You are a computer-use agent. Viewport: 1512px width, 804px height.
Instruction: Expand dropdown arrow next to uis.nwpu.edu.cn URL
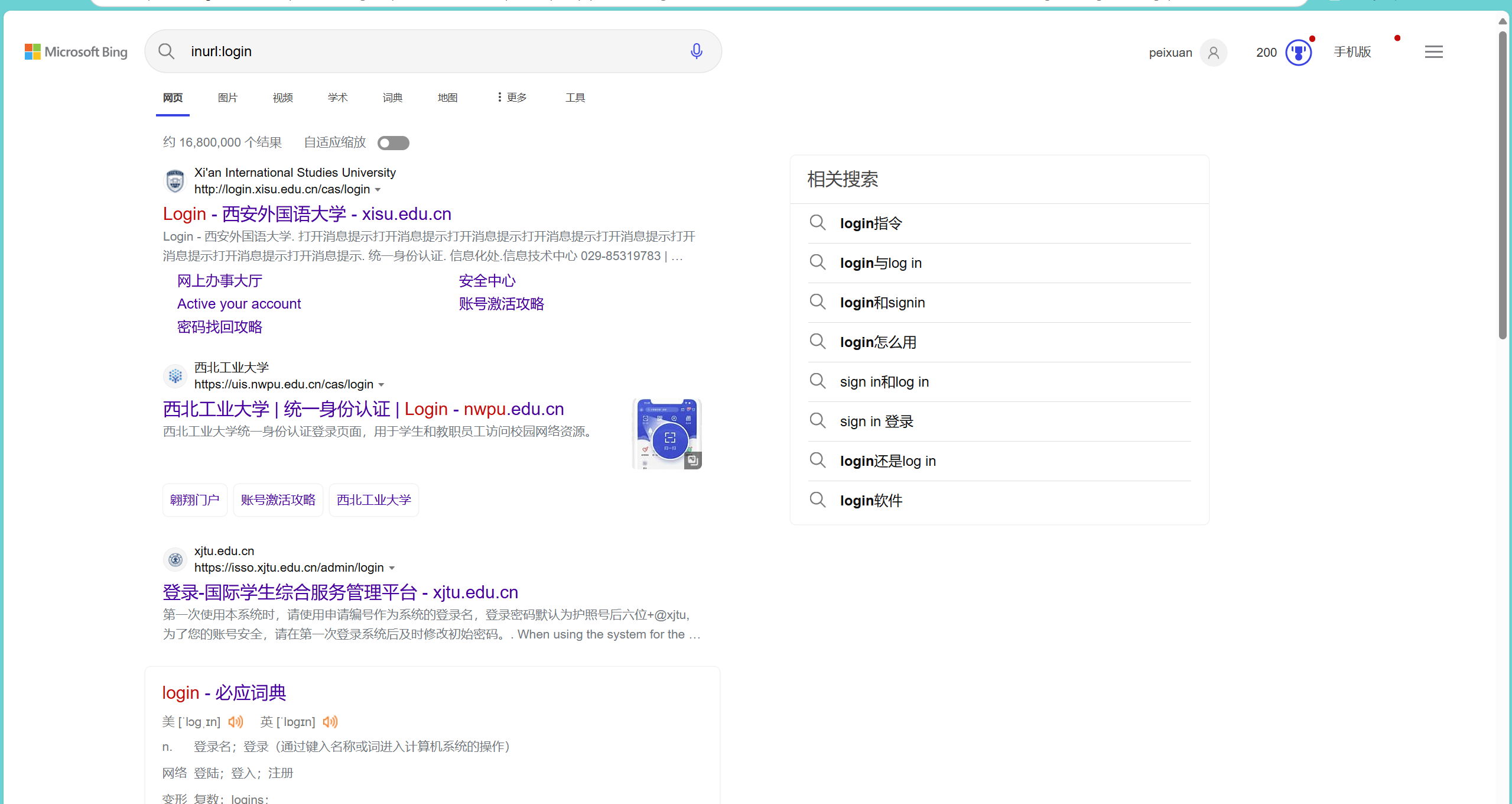pos(382,385)
